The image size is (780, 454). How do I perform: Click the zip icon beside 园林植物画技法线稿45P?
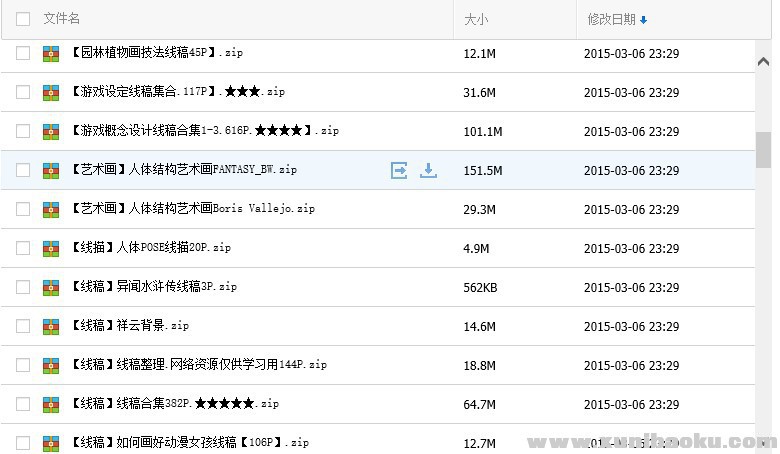click(51, 53)
